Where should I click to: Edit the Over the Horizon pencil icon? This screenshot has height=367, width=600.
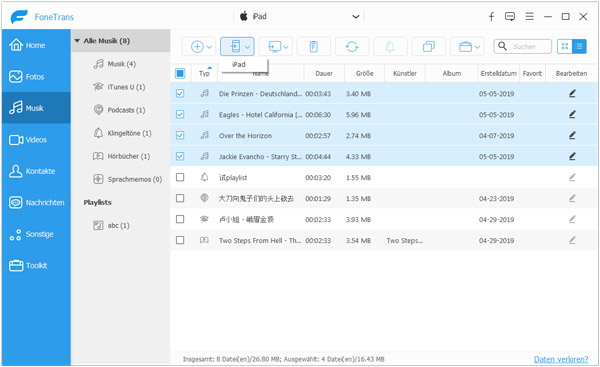point(572,135)
